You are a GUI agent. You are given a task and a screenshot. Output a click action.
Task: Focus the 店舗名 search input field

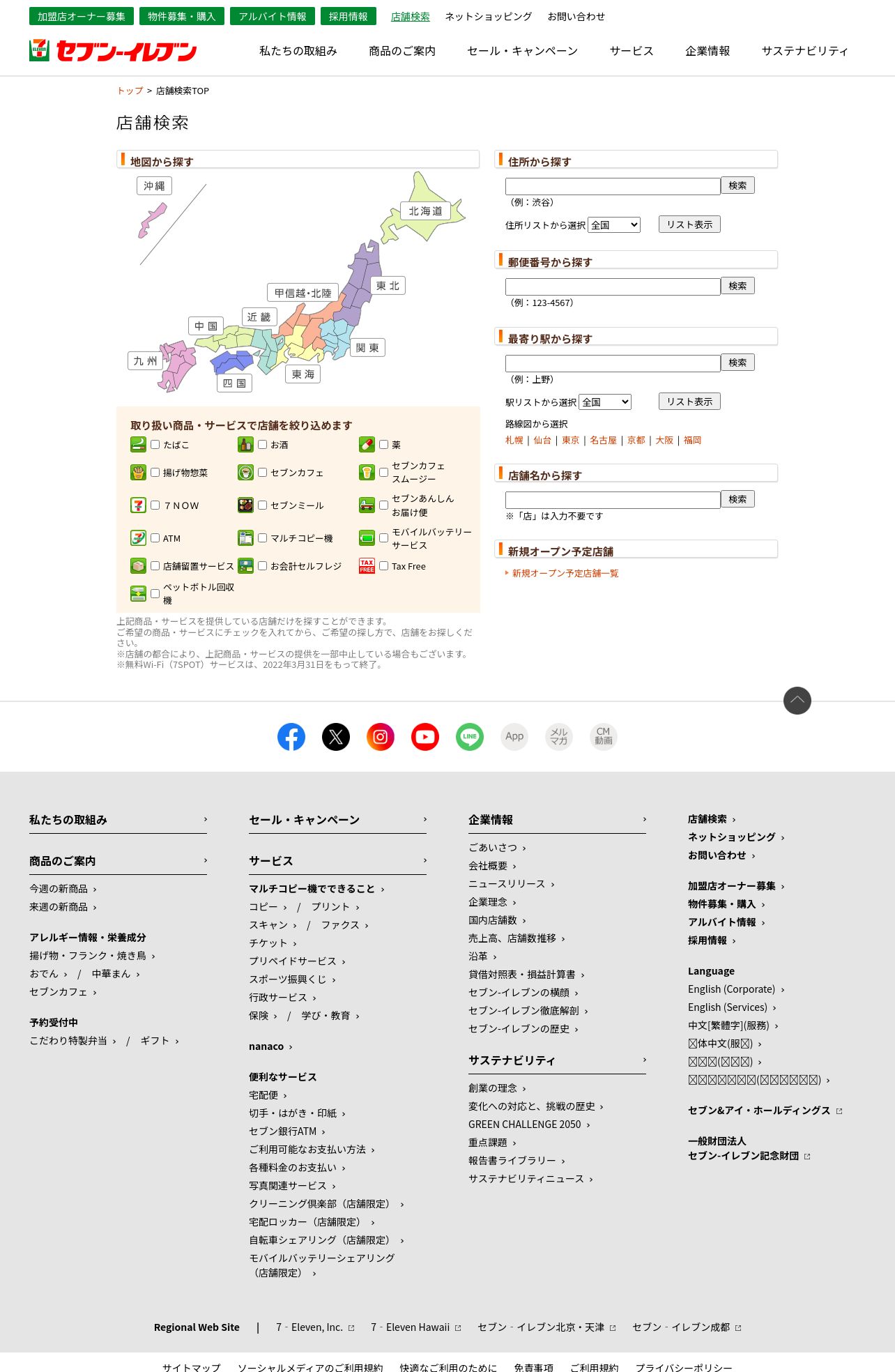[613, 500]
